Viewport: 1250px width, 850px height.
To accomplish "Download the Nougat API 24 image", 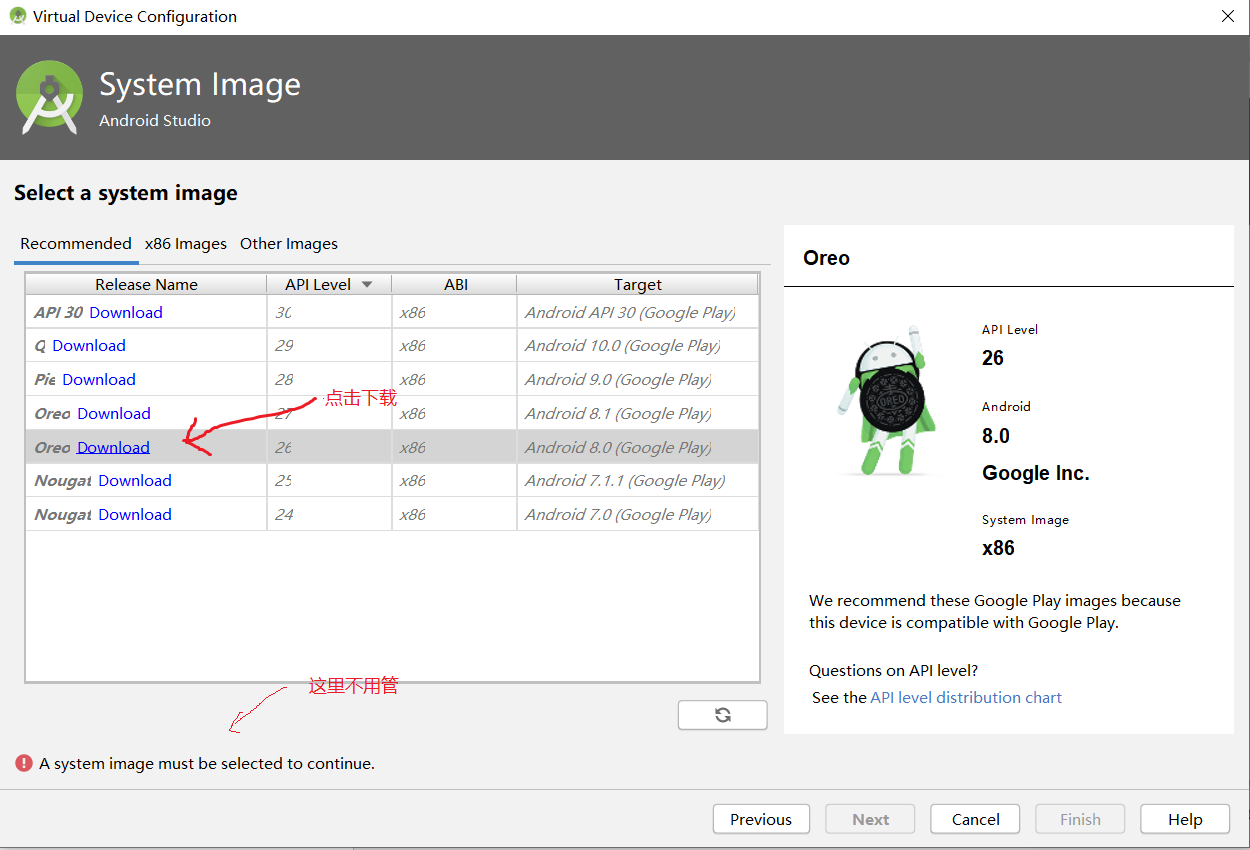I will pos(135,514).
